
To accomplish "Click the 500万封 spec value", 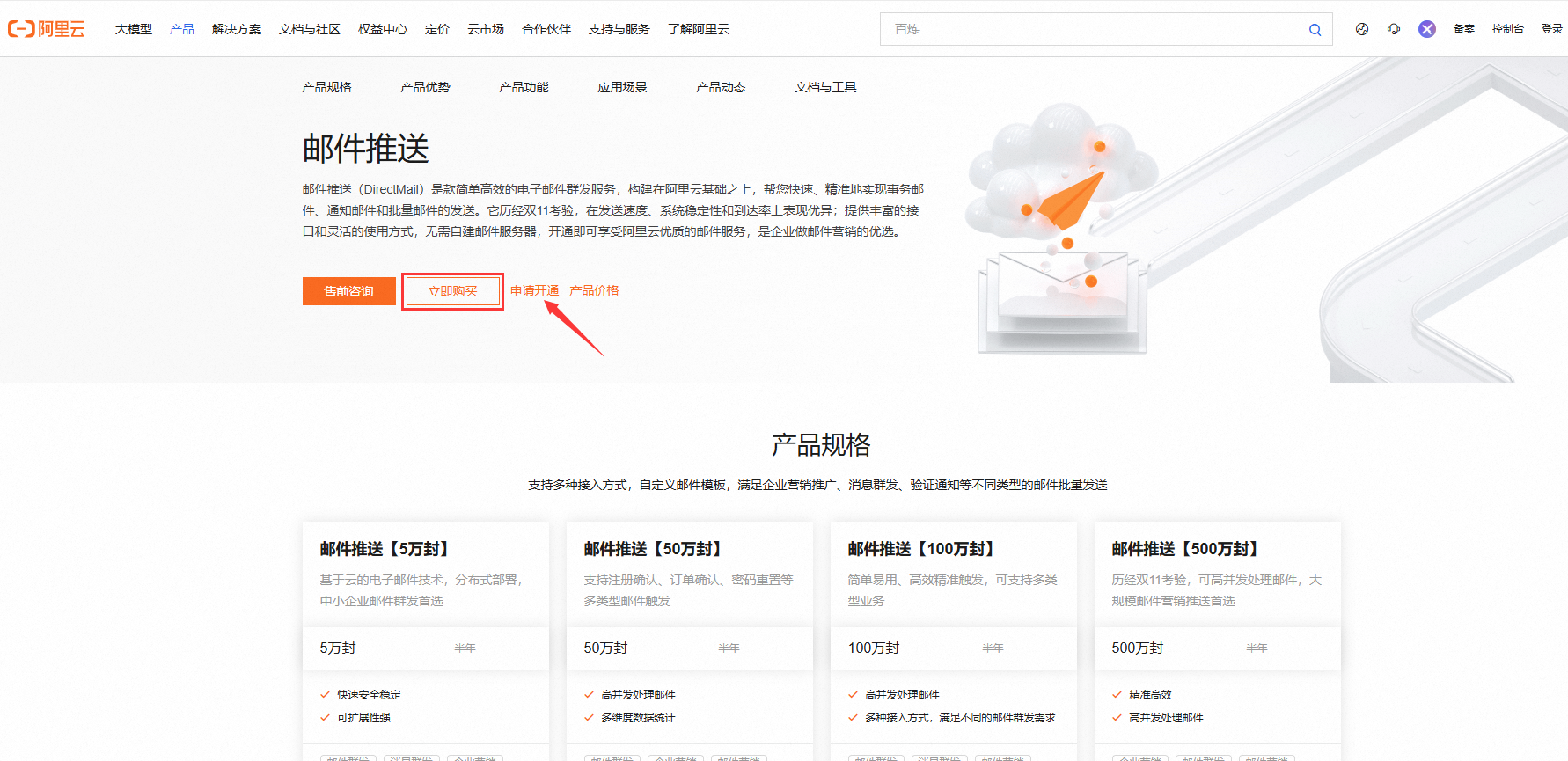I will coord(1138,648).
